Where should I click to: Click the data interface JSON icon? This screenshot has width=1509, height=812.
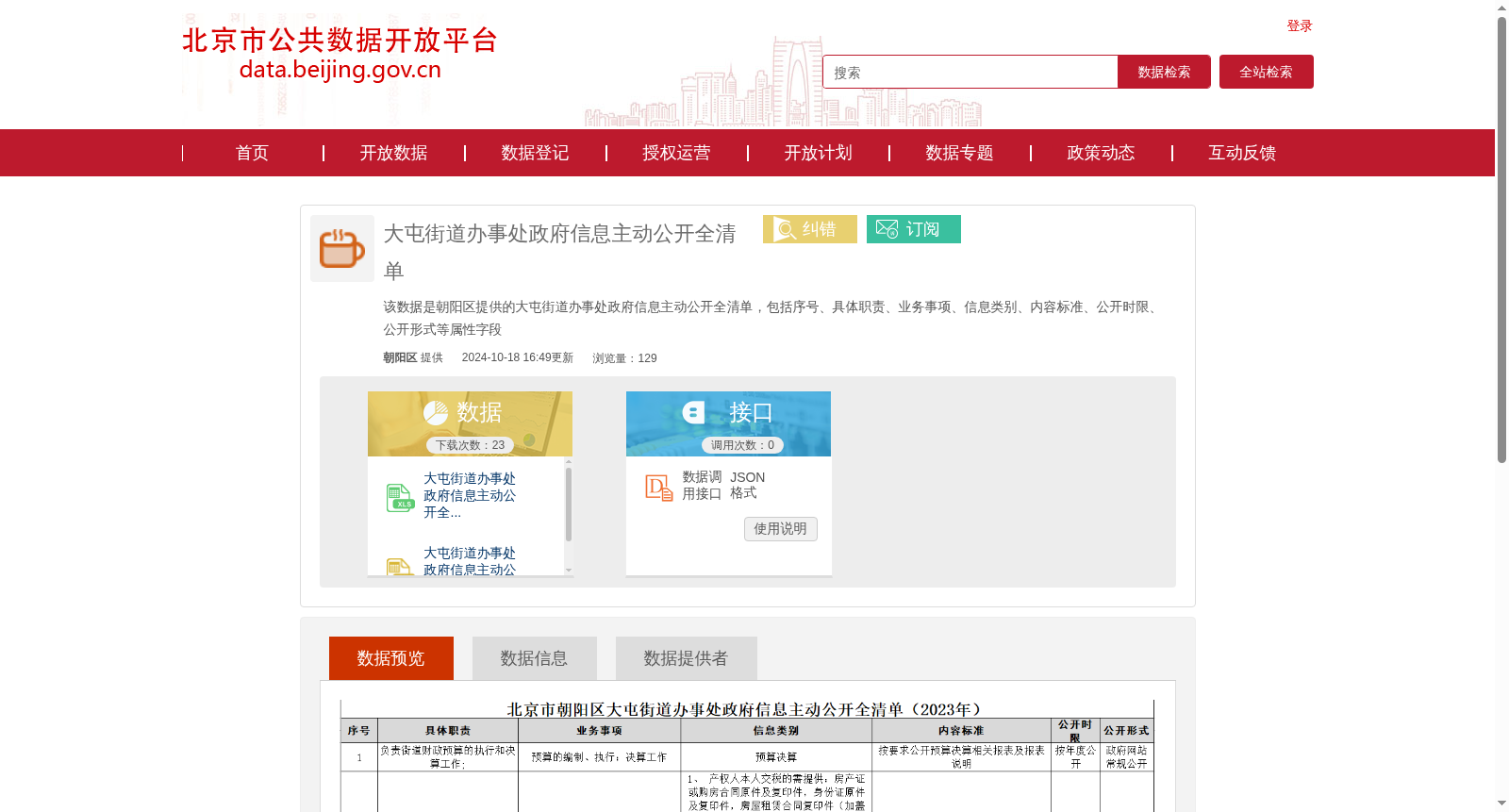[658, 487]
